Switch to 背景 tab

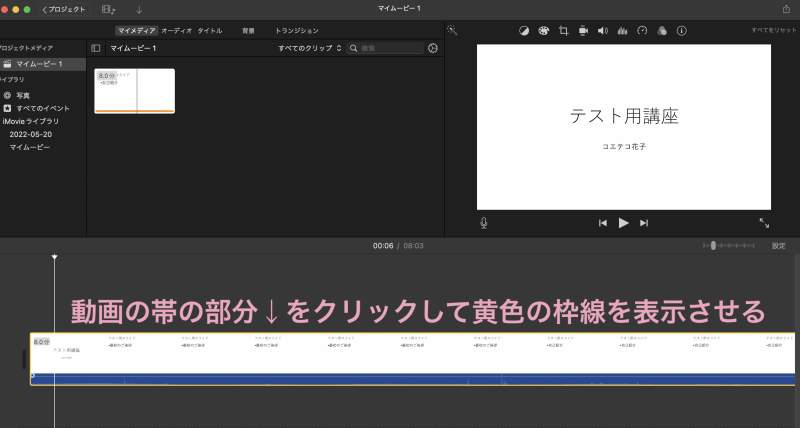[x=248, y=31]
